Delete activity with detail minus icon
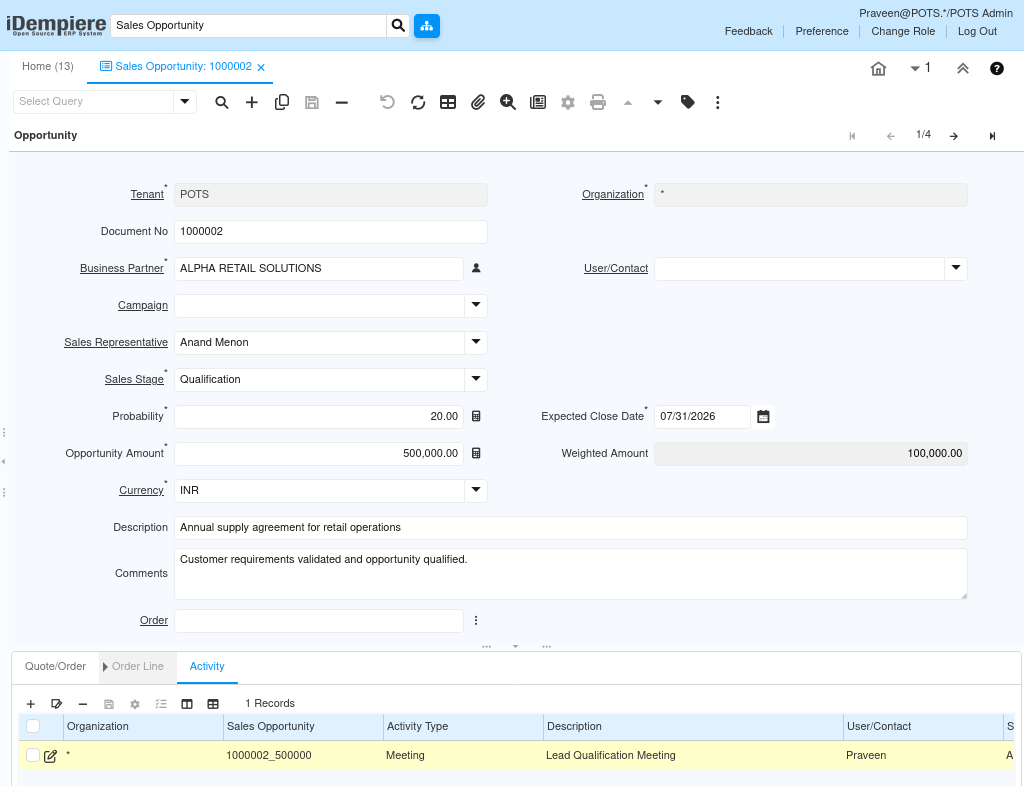Image resolution: width=1024 pixels, height=786 pixels. 83,704
